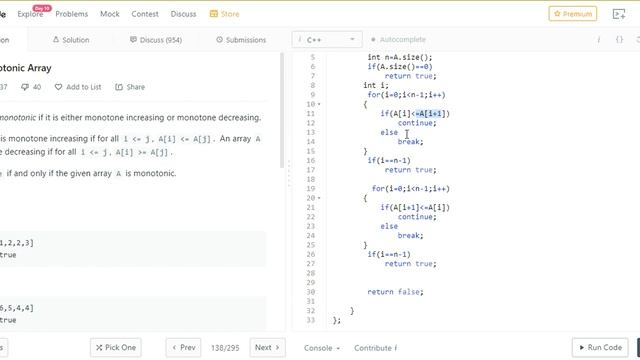640x360 pixels.
Task: Collapse the code fold at line 20
Action: (319, 198)
